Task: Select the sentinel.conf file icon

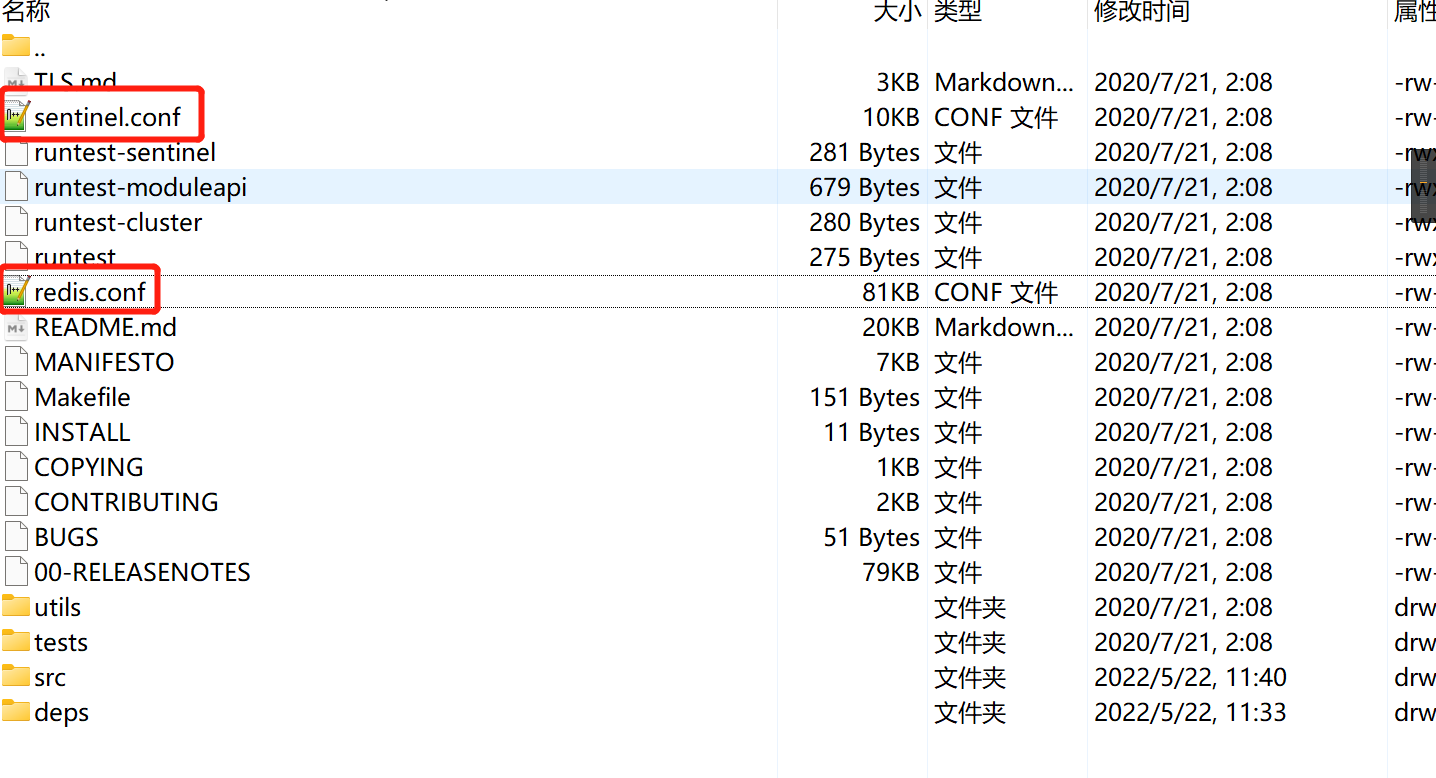Action: [17, 117]
